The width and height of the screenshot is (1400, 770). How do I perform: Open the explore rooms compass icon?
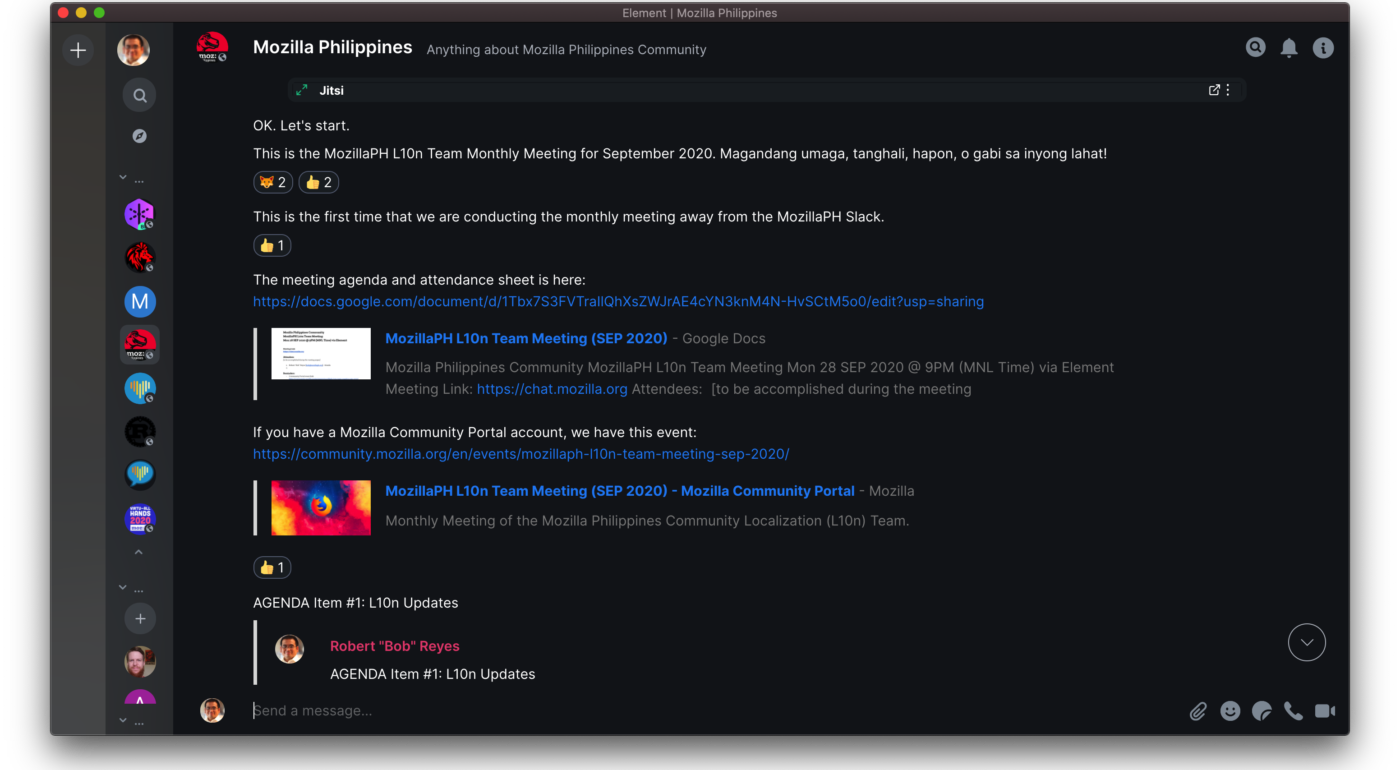140,136
